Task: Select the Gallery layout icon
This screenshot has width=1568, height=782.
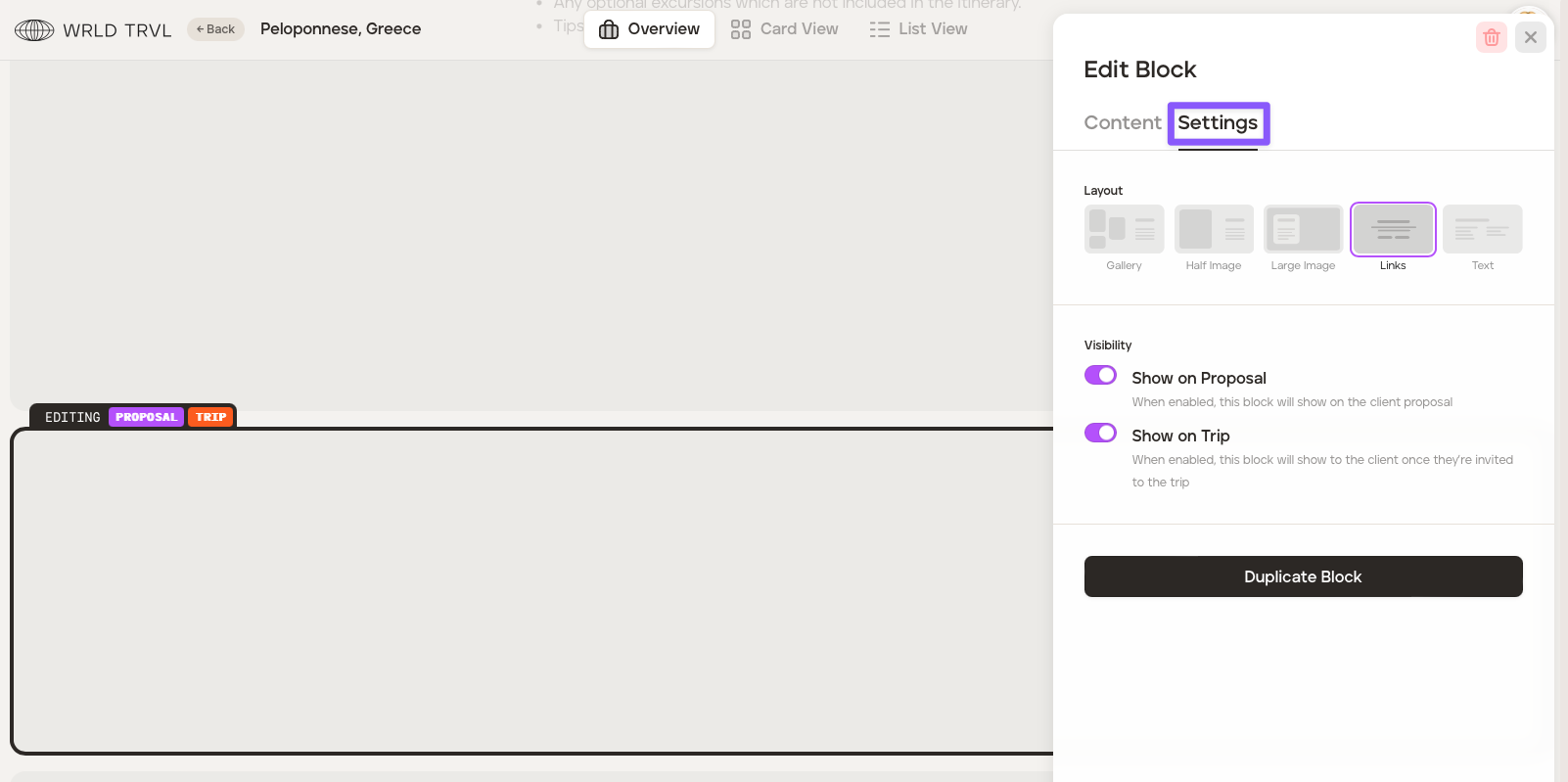Action: point(1124,230)
